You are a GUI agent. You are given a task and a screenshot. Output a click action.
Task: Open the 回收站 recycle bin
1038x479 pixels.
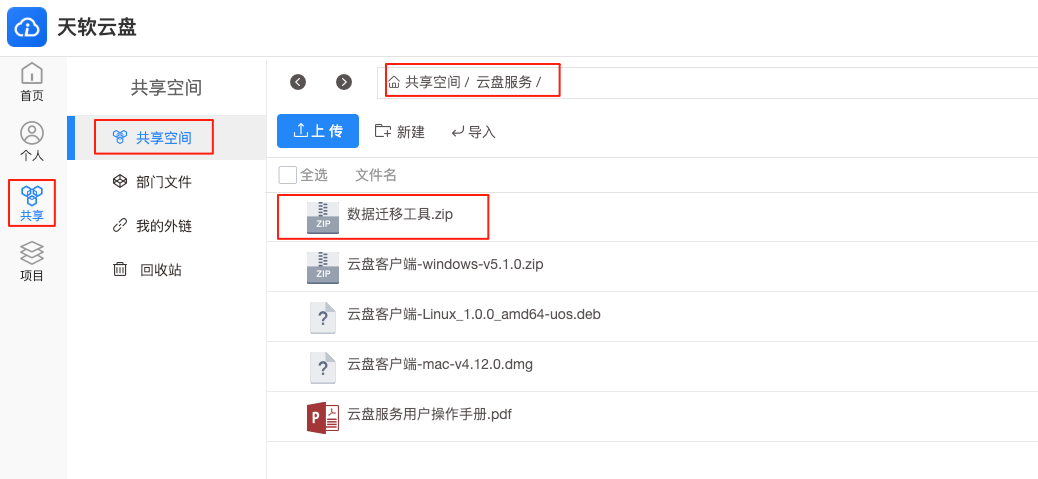pos(160,269)
